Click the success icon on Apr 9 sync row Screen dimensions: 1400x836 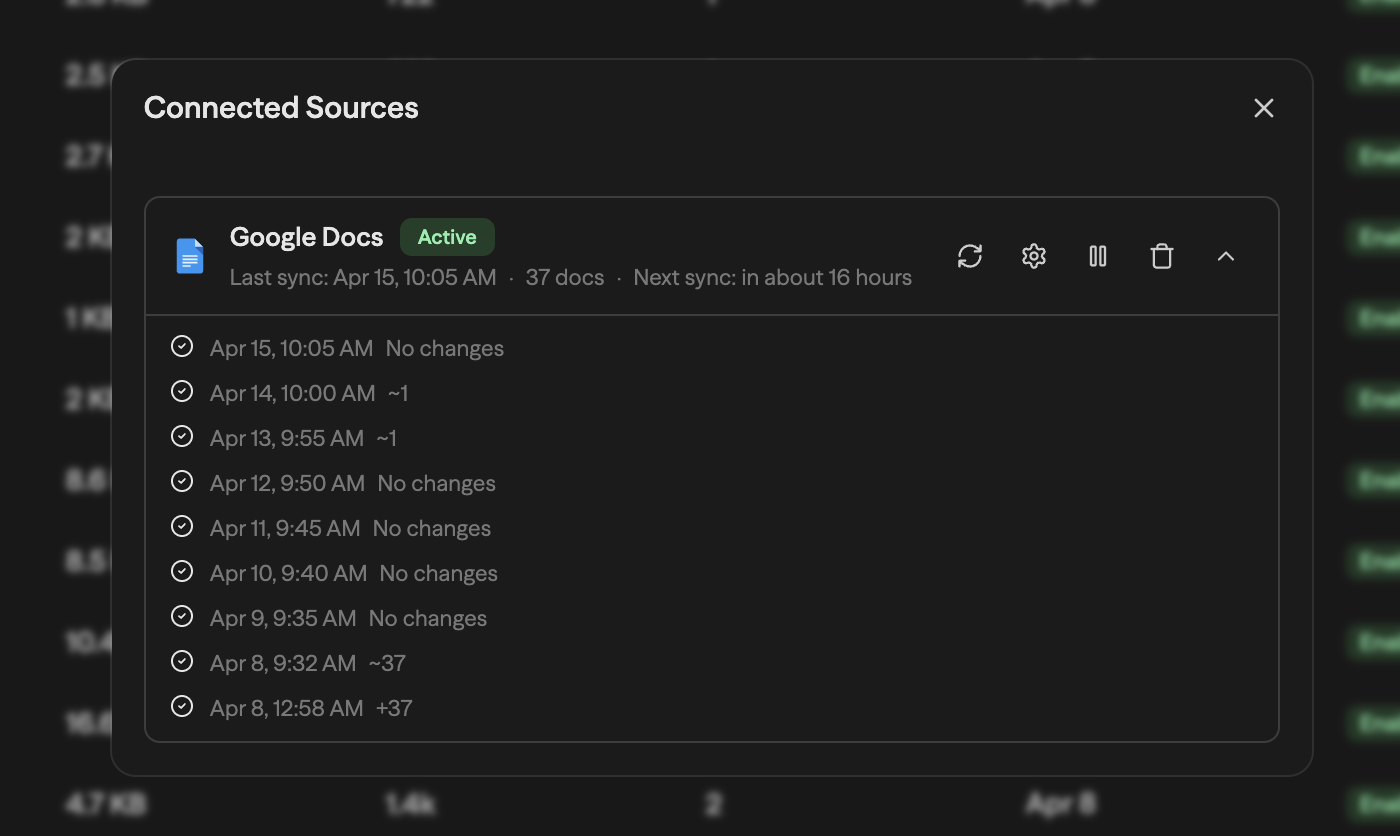pyautogui.click(x=182, y=616)
